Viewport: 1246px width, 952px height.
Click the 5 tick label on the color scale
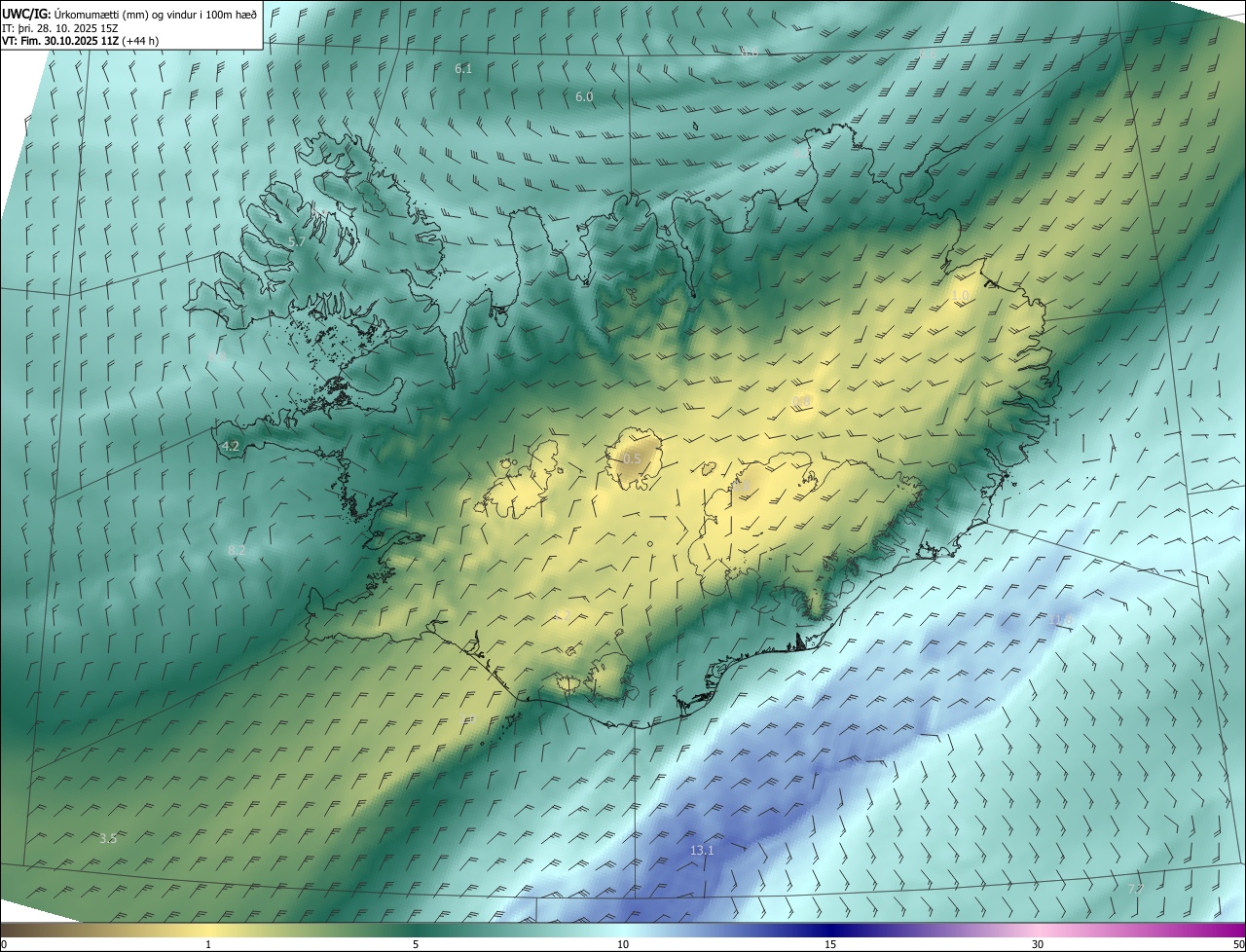pos(416,944)
